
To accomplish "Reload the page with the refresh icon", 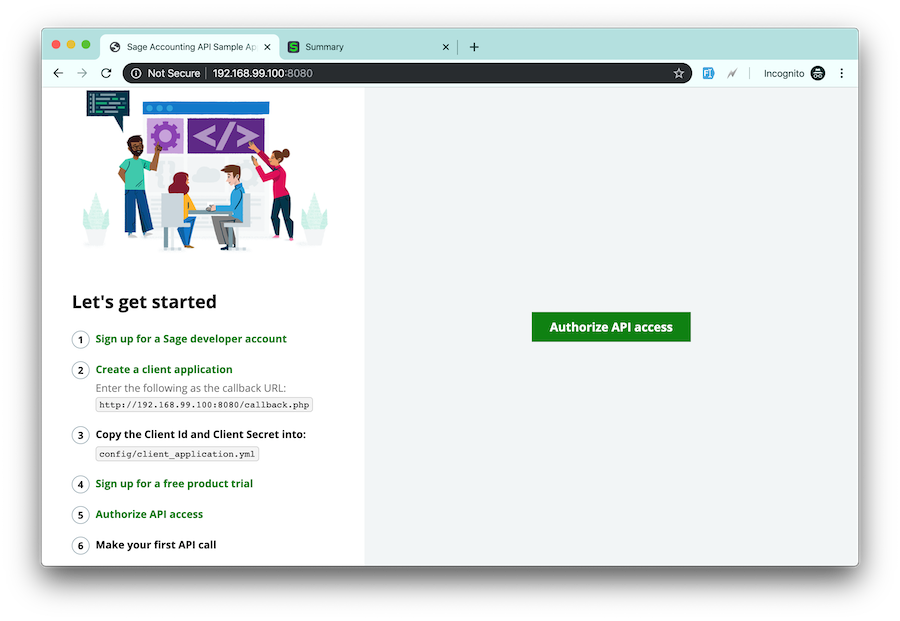I will point(106,73).
